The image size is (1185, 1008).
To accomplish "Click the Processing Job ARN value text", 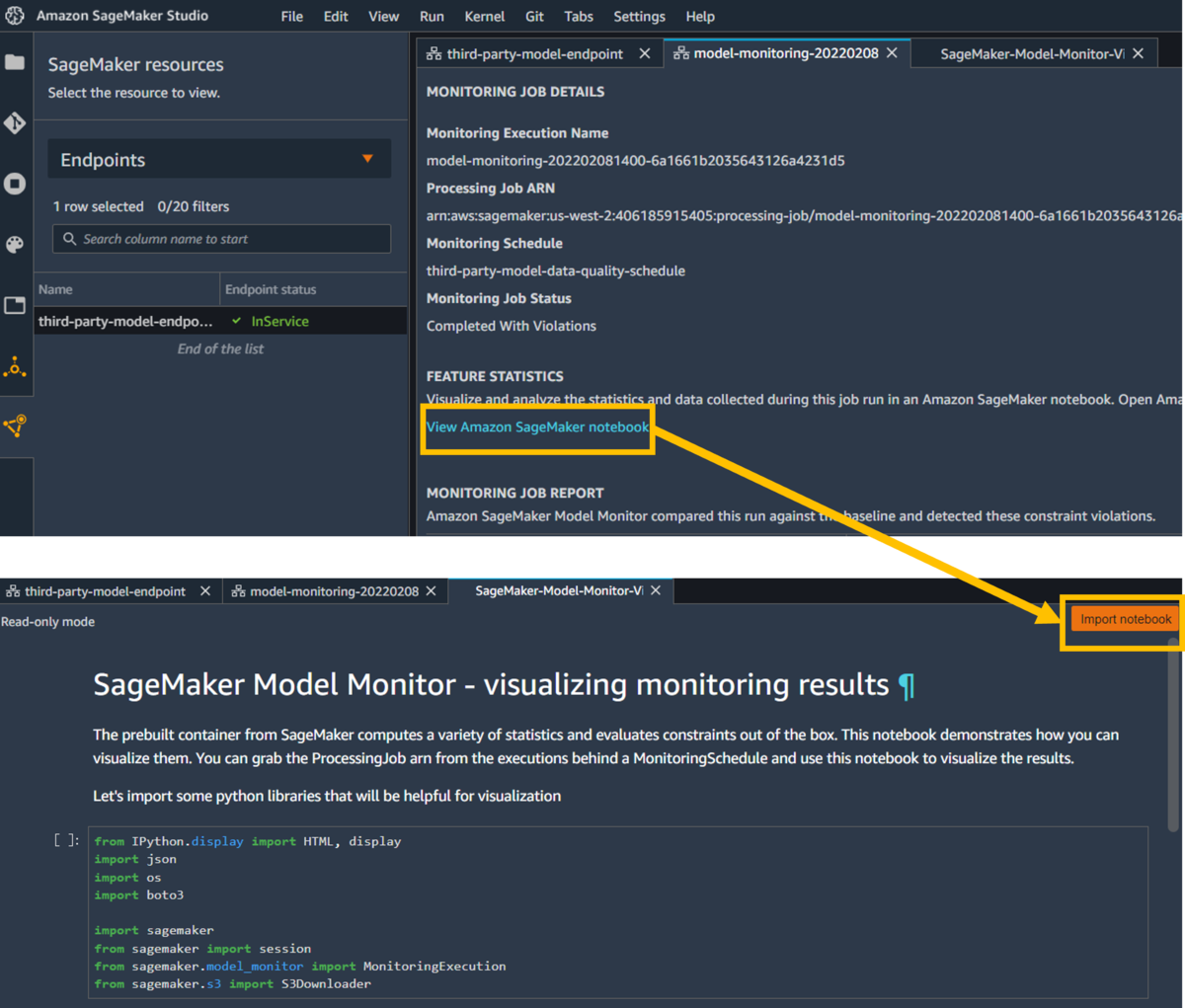I will point(804,215).
